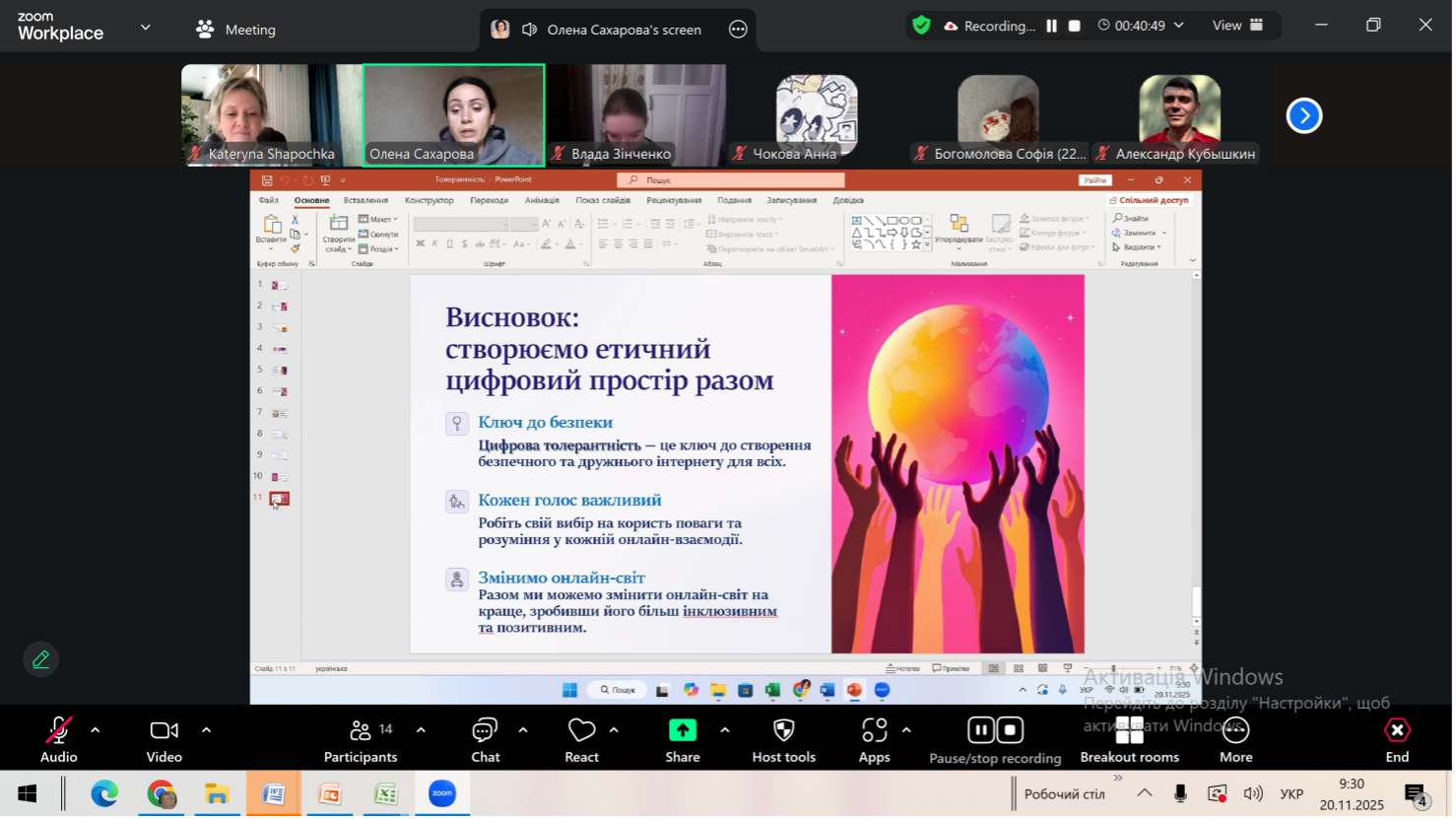Open the View layout dropdown

(x=1237, y=26)
